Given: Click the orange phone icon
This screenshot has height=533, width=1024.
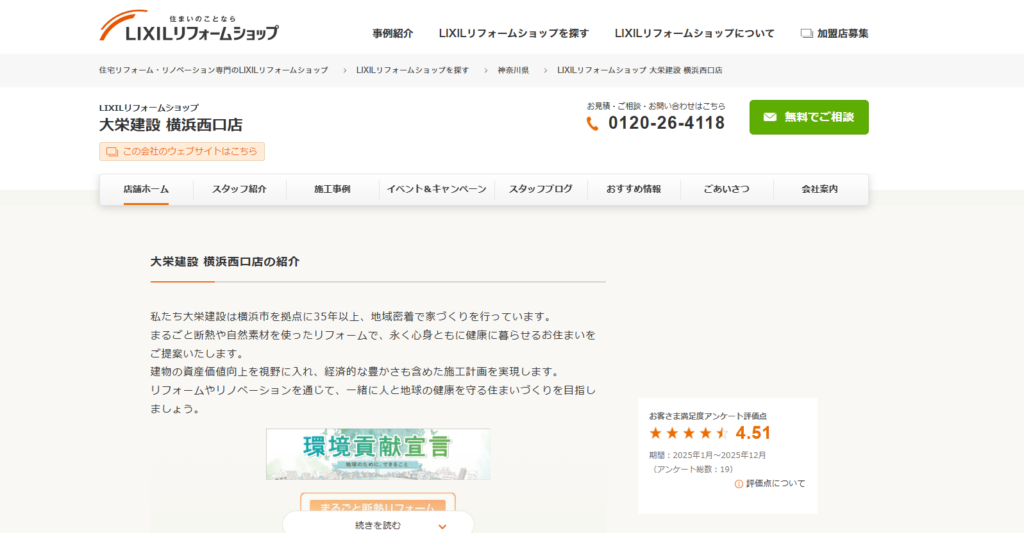Looking at the screenshot, I should pos(593,124).
